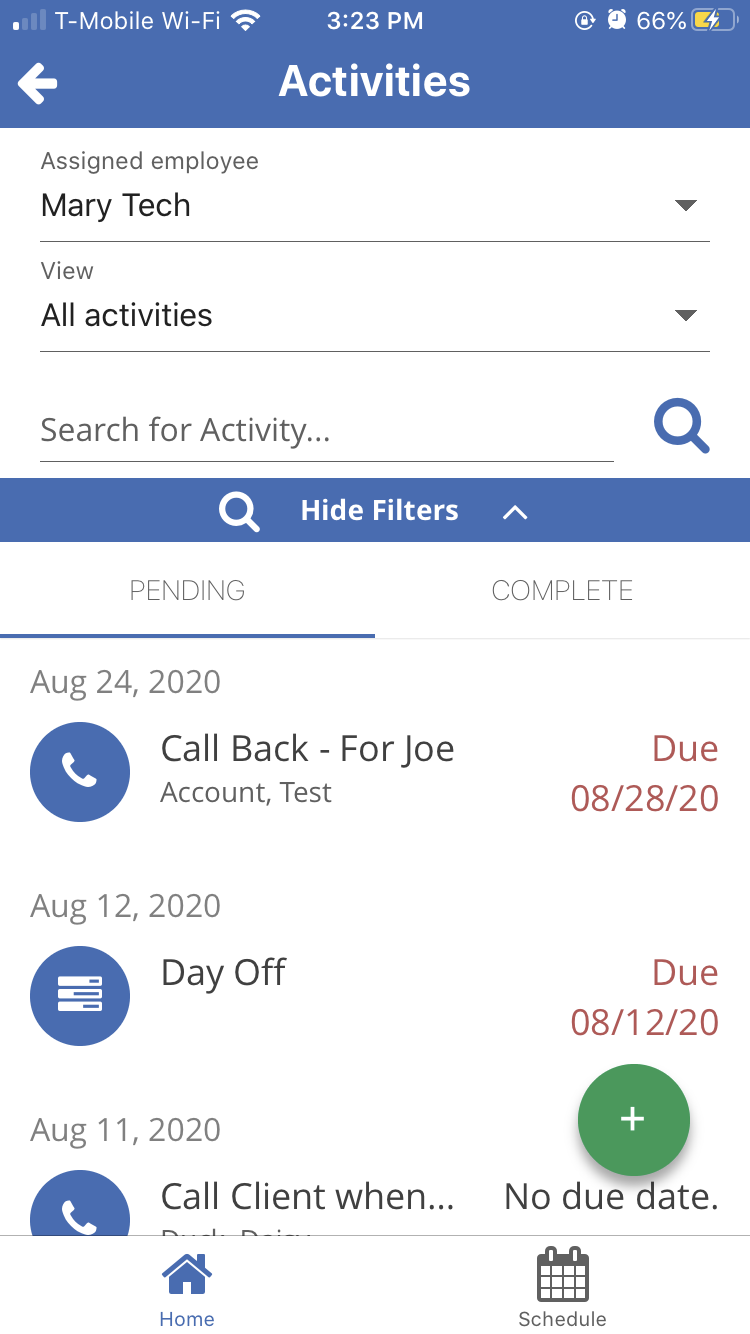Tap the blue search magnifier icon
Screen dimensions: 750x1334
tap(681, 428)
